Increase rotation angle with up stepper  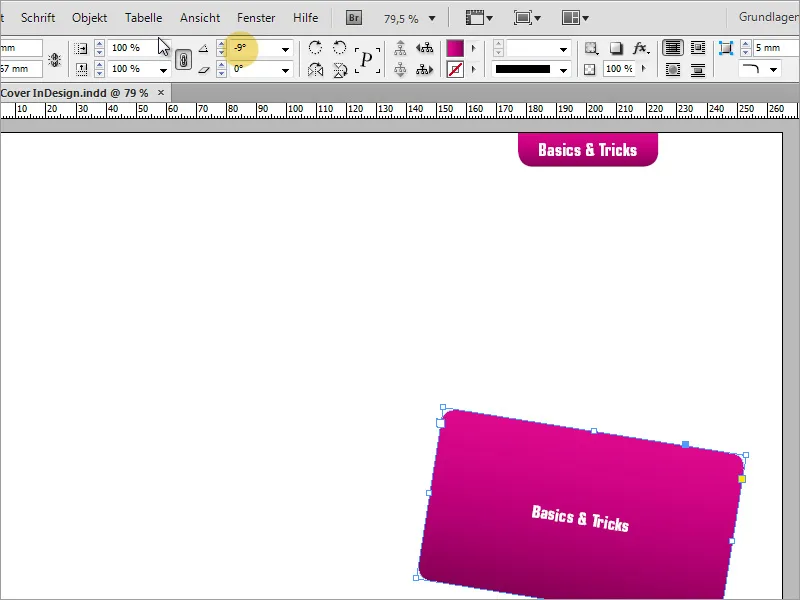point(221,44)
